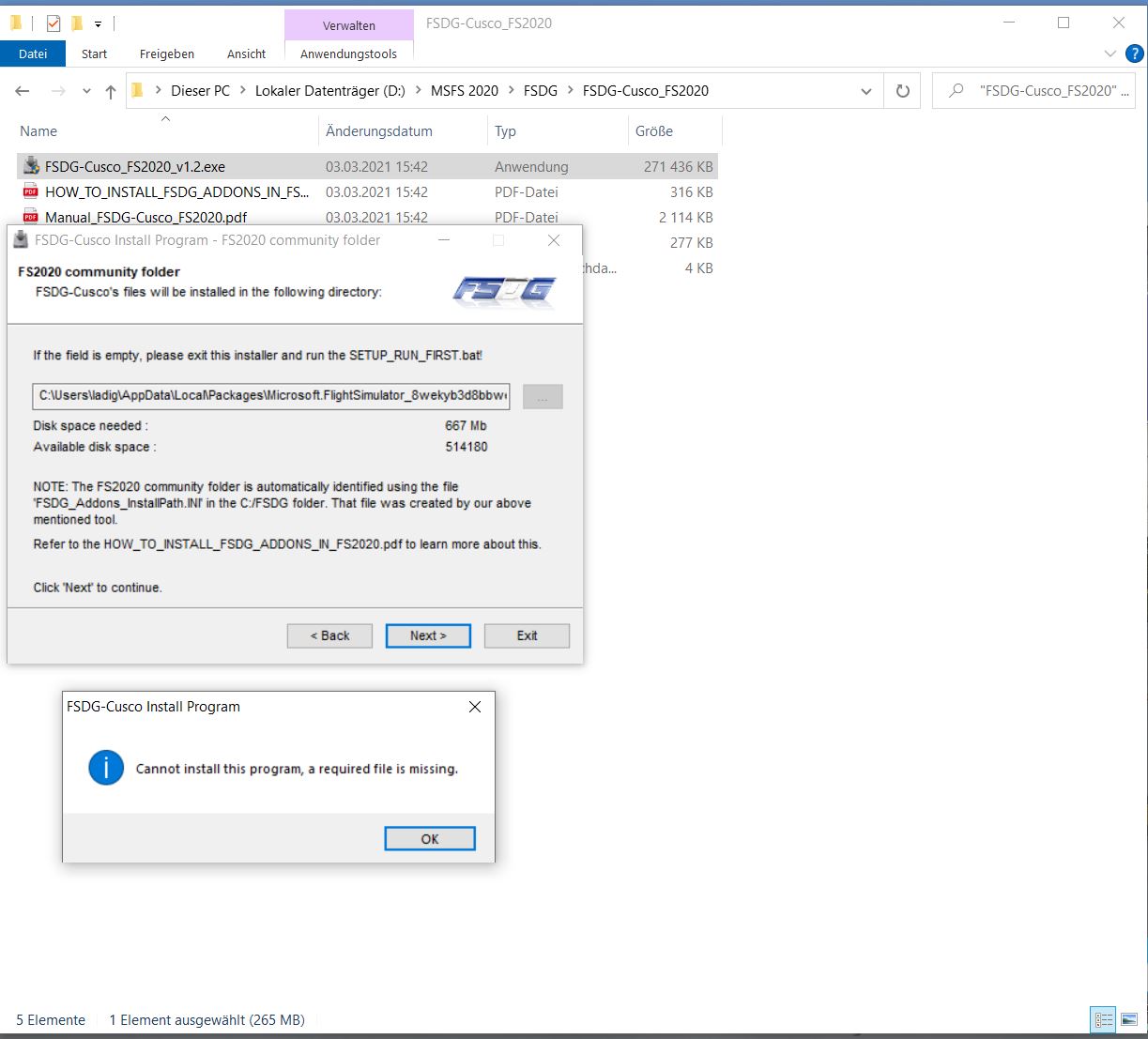
Task: Click the New Folder quick access icon
Action: 77,23
